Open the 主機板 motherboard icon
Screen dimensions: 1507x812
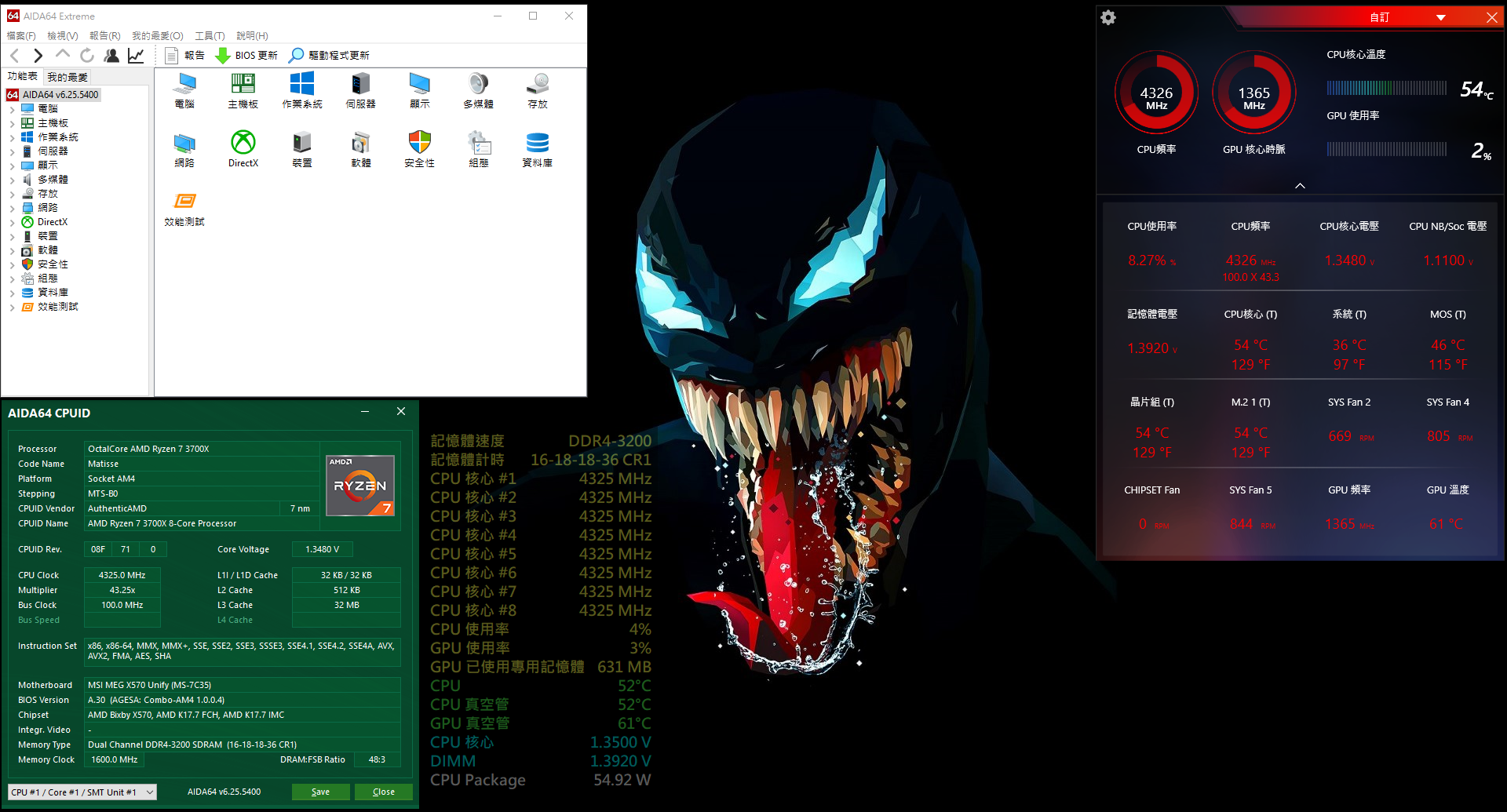pos(243,84)
